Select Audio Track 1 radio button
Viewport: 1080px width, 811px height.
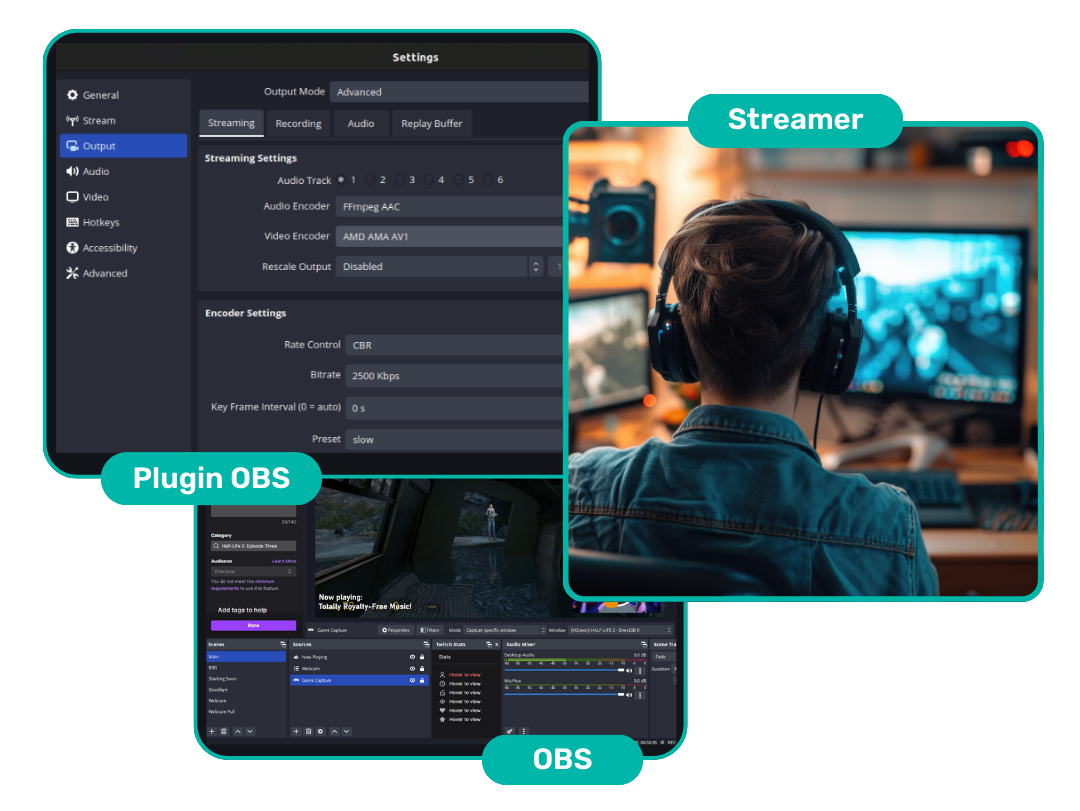click(341, 180)
